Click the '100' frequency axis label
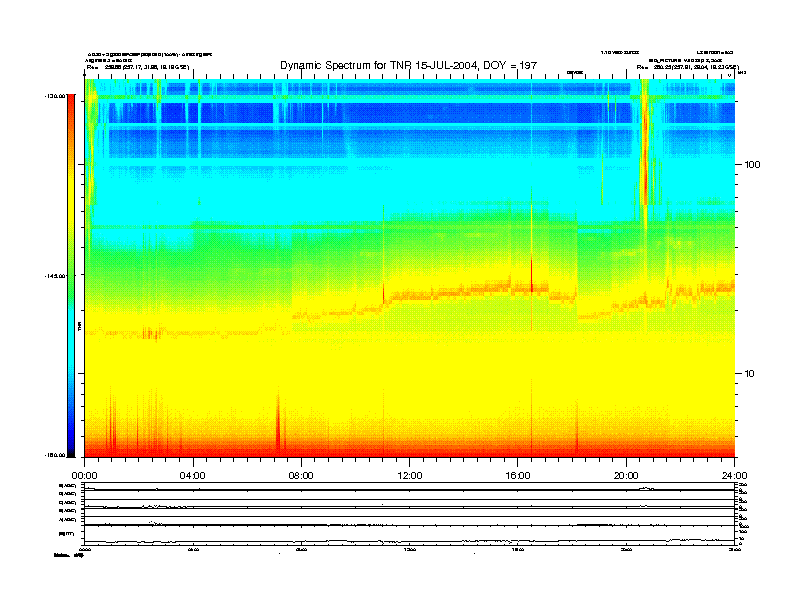Screen dimensions: 792x612 753,165
